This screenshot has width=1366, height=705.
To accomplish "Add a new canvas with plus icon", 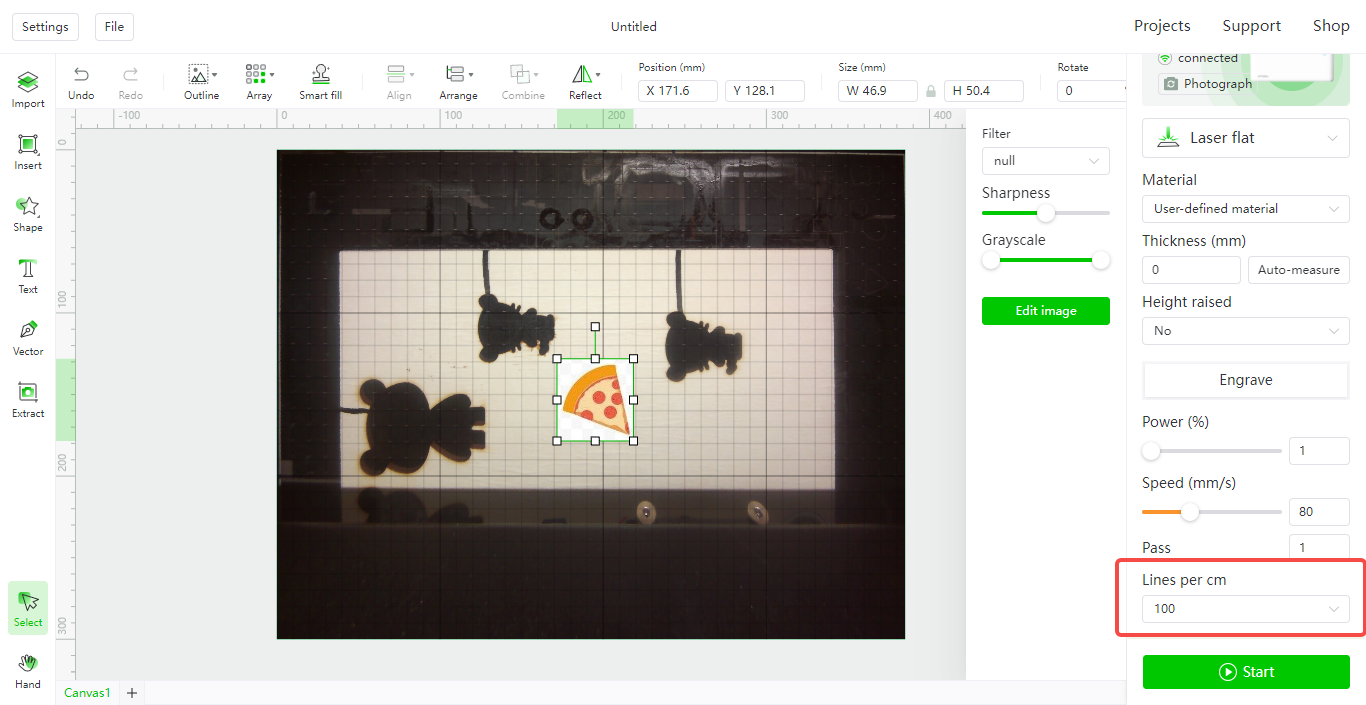I will (x=131, y=693).
